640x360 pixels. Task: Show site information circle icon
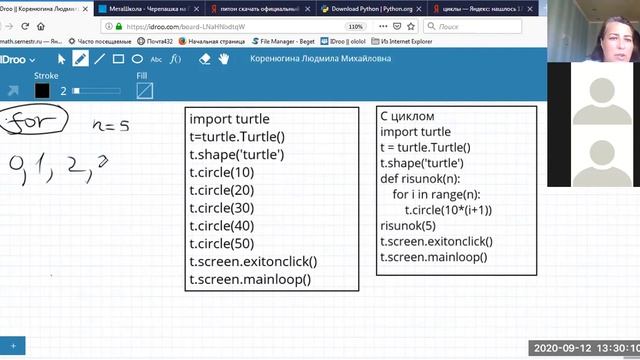109,27
